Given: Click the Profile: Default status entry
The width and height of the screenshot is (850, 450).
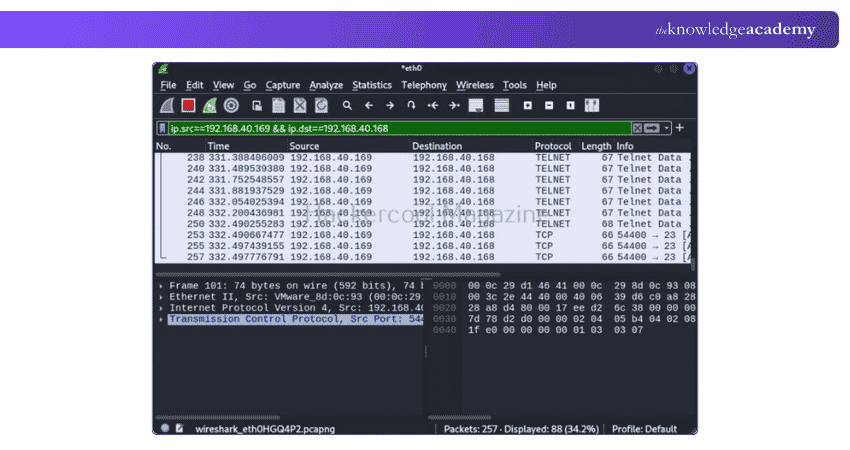Looking at the screenshot, I should 644,429.
